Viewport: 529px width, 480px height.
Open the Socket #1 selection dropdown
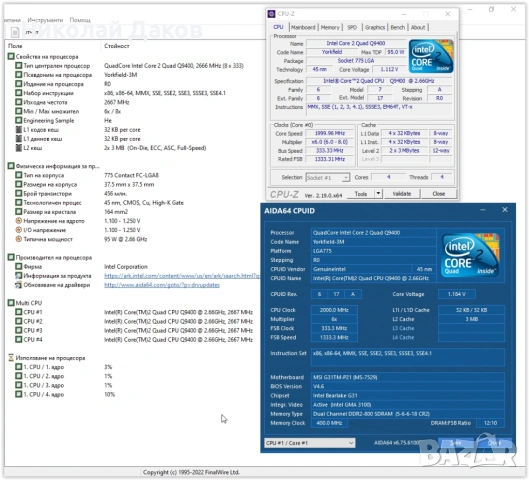click(328, 177)
